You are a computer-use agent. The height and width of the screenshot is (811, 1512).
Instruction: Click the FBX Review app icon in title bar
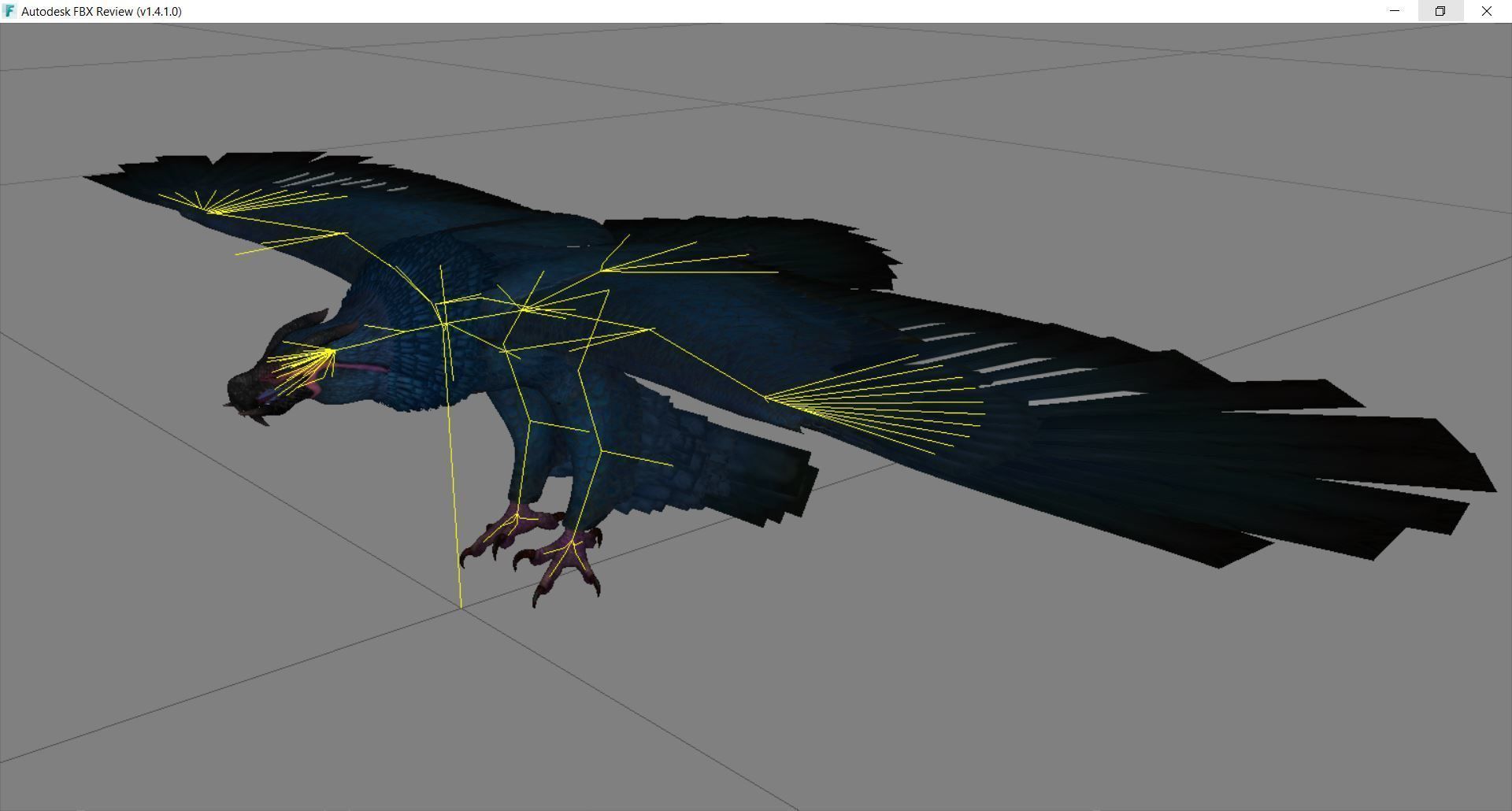coord(9,11)
